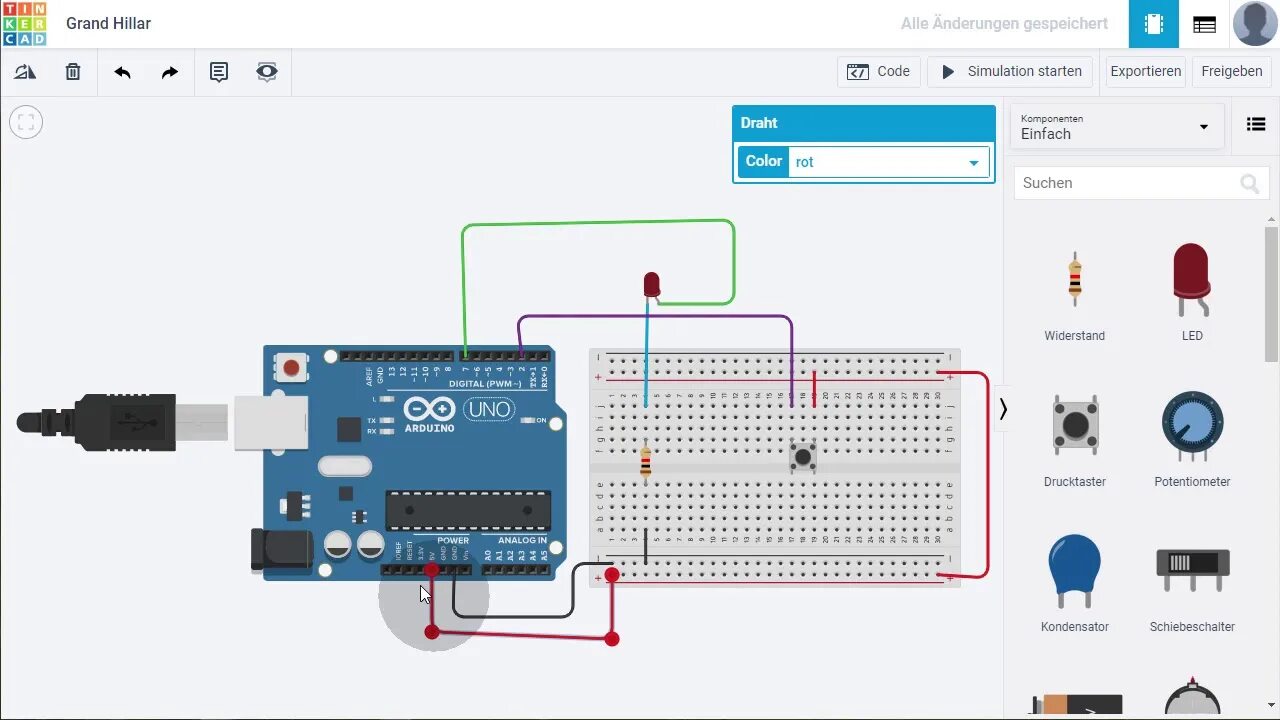This screenshot has width=1280, height=720.
Task: Expand the Komponenten Einfach dropdown
Action: point(1116,127)
